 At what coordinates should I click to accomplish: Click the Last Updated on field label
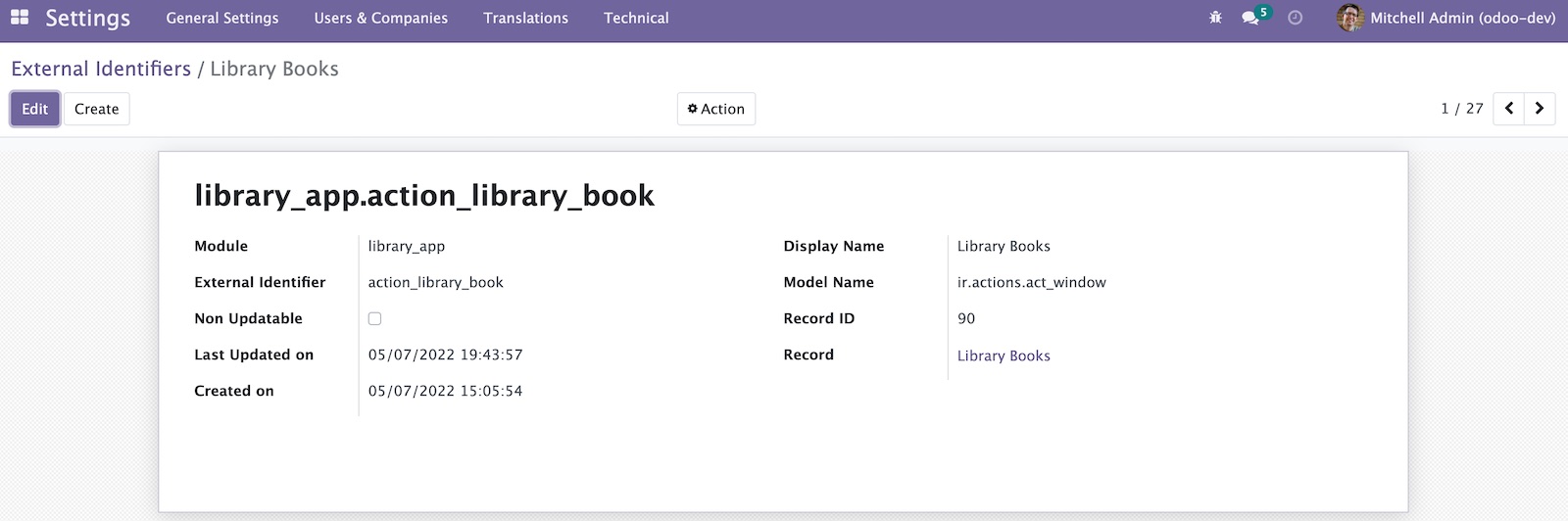click(254, 355)
